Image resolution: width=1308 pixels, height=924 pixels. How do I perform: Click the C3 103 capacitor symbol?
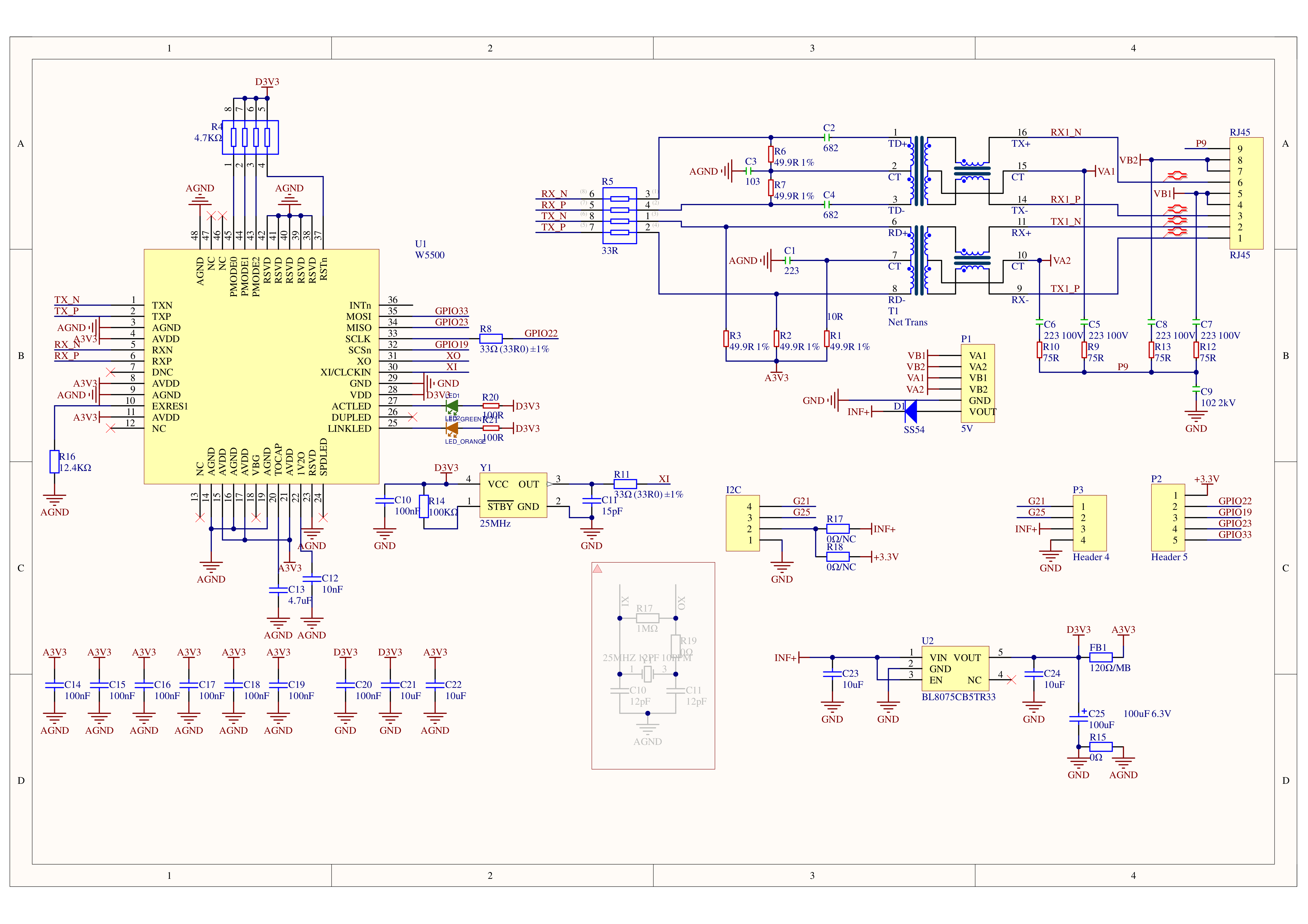(749, 171)
